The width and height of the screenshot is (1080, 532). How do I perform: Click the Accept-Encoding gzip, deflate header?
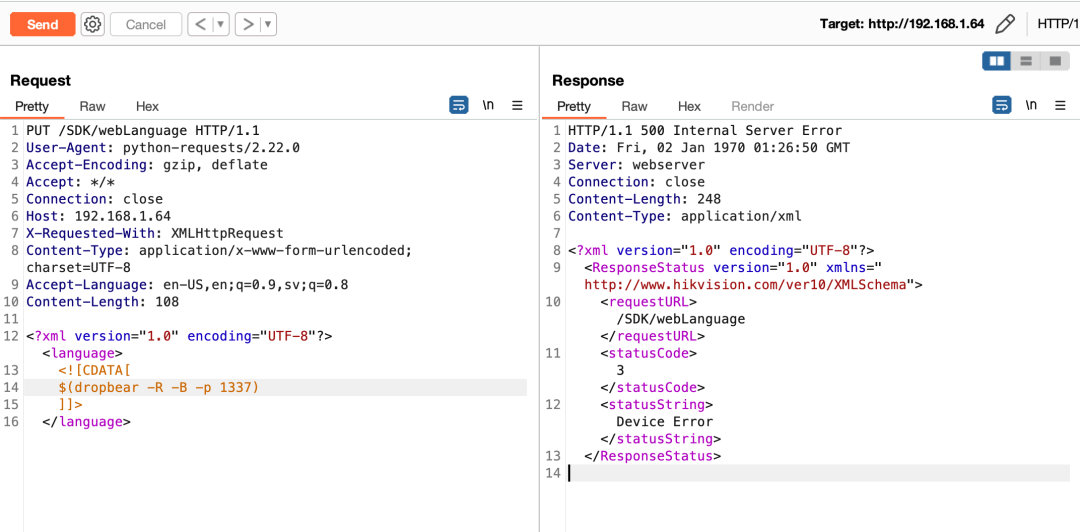(x=146, y=165)
